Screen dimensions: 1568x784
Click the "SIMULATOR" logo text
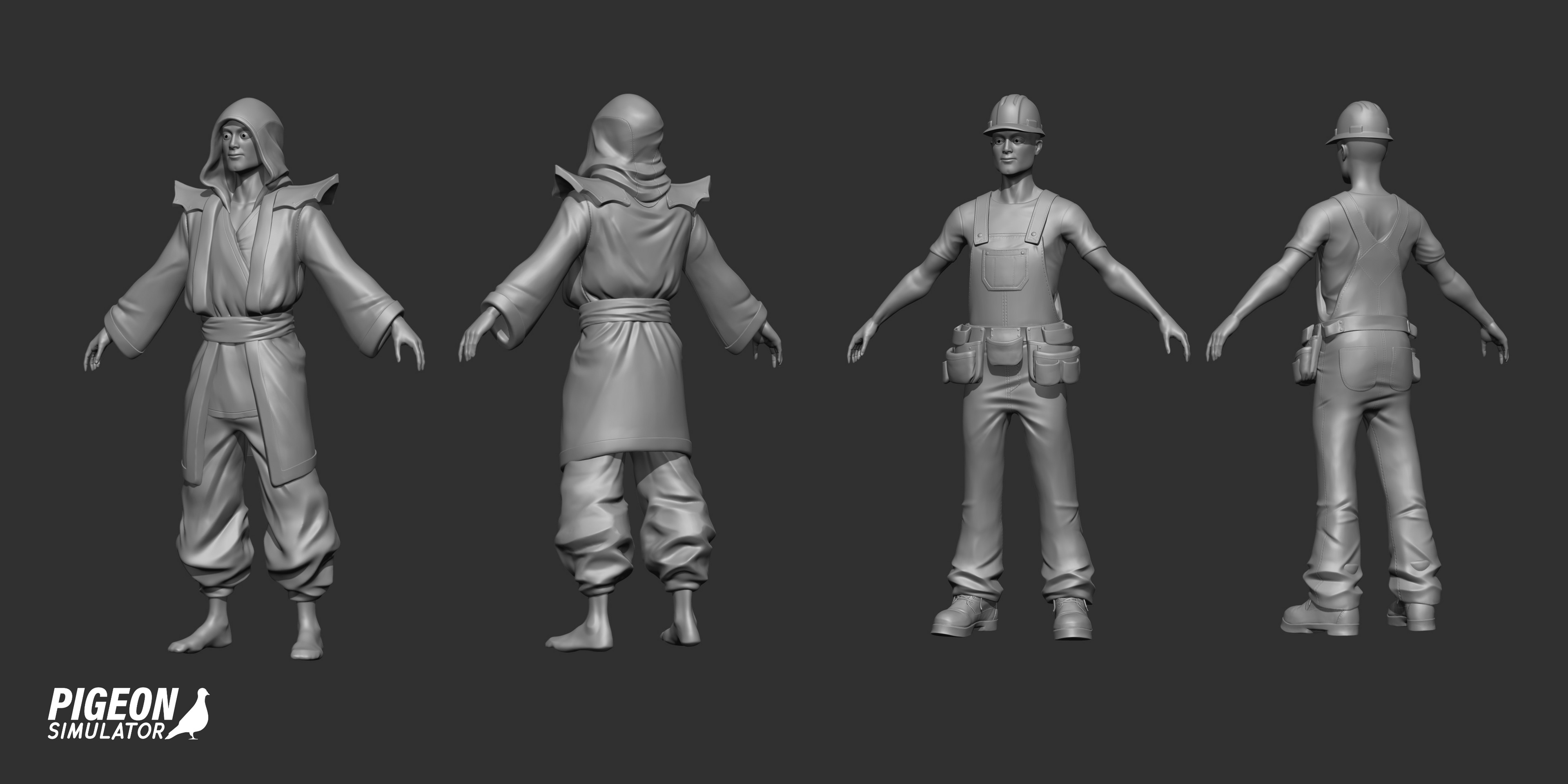pyautogui.click(x=106, y=731)
